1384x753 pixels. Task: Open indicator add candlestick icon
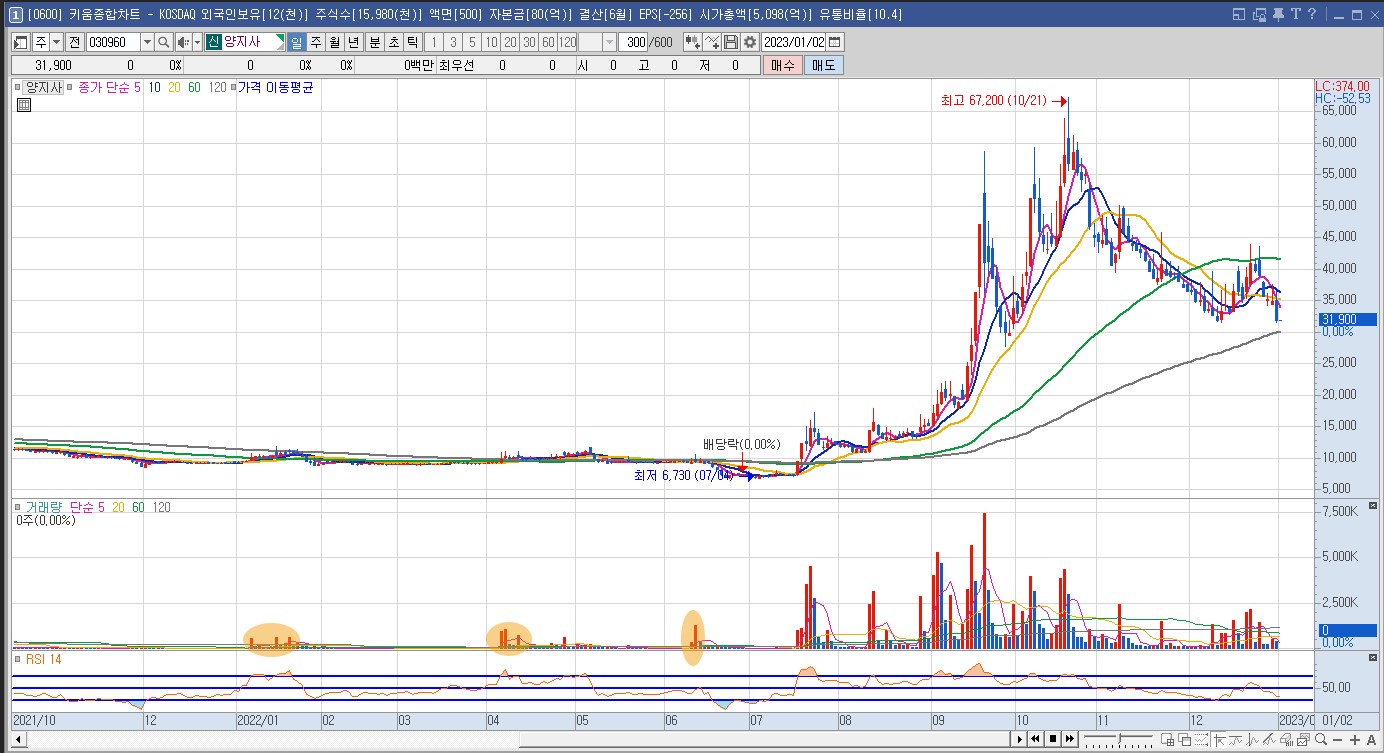(693, 42)
